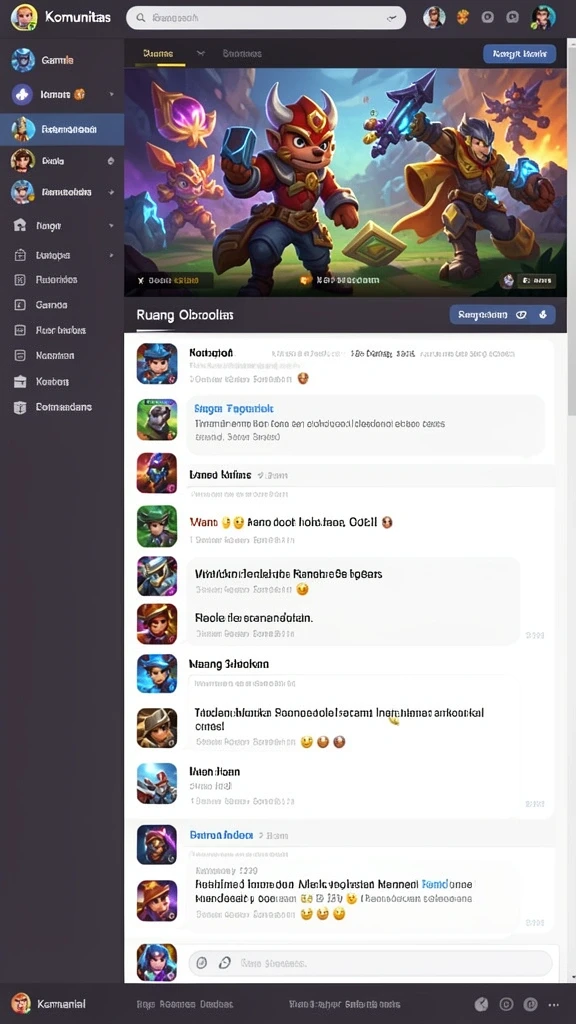Click the small icon to the right of the brown-haired avatar row

tap(110, 161)
